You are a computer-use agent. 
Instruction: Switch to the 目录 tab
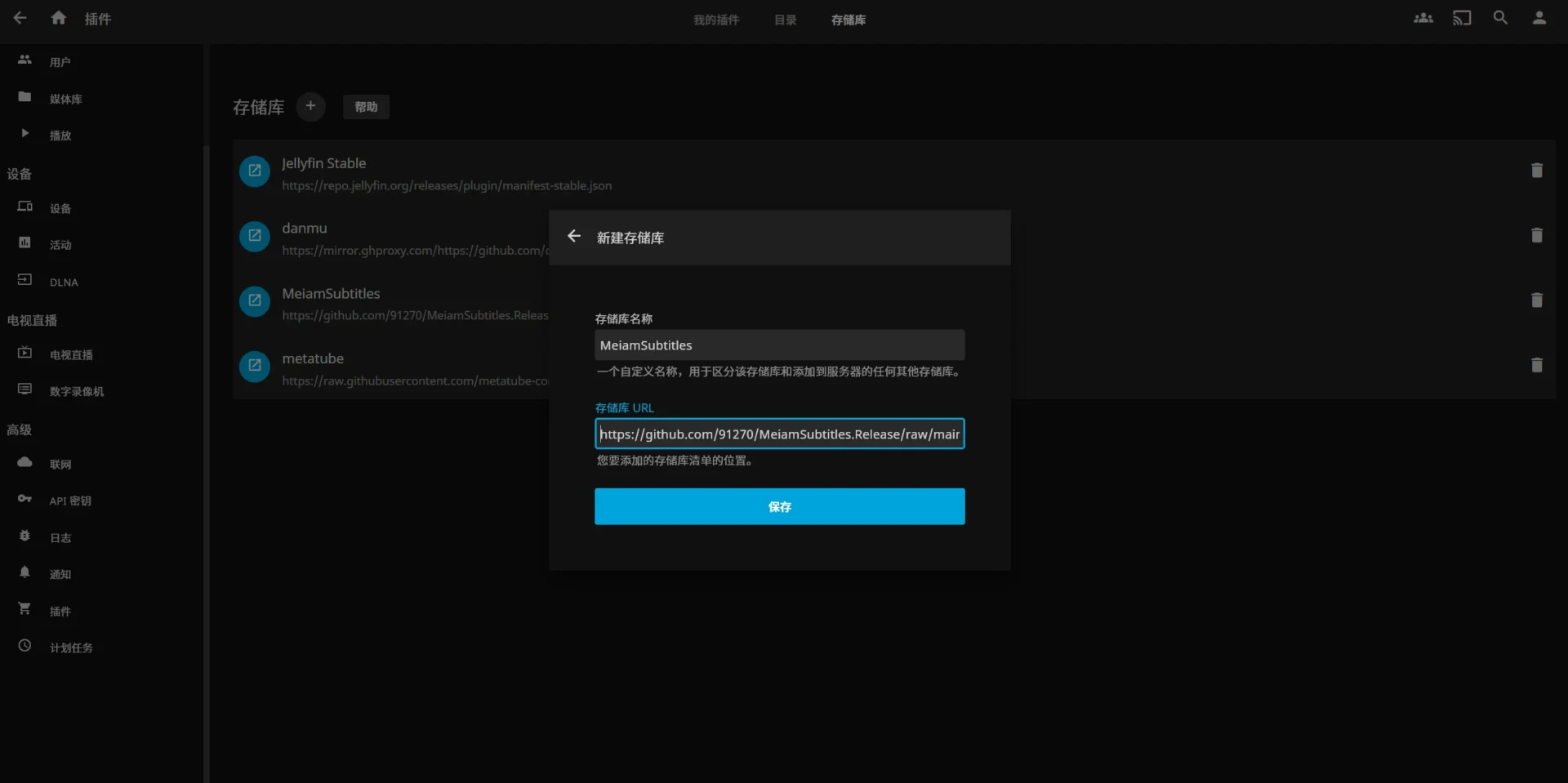(x=785, y=20)
